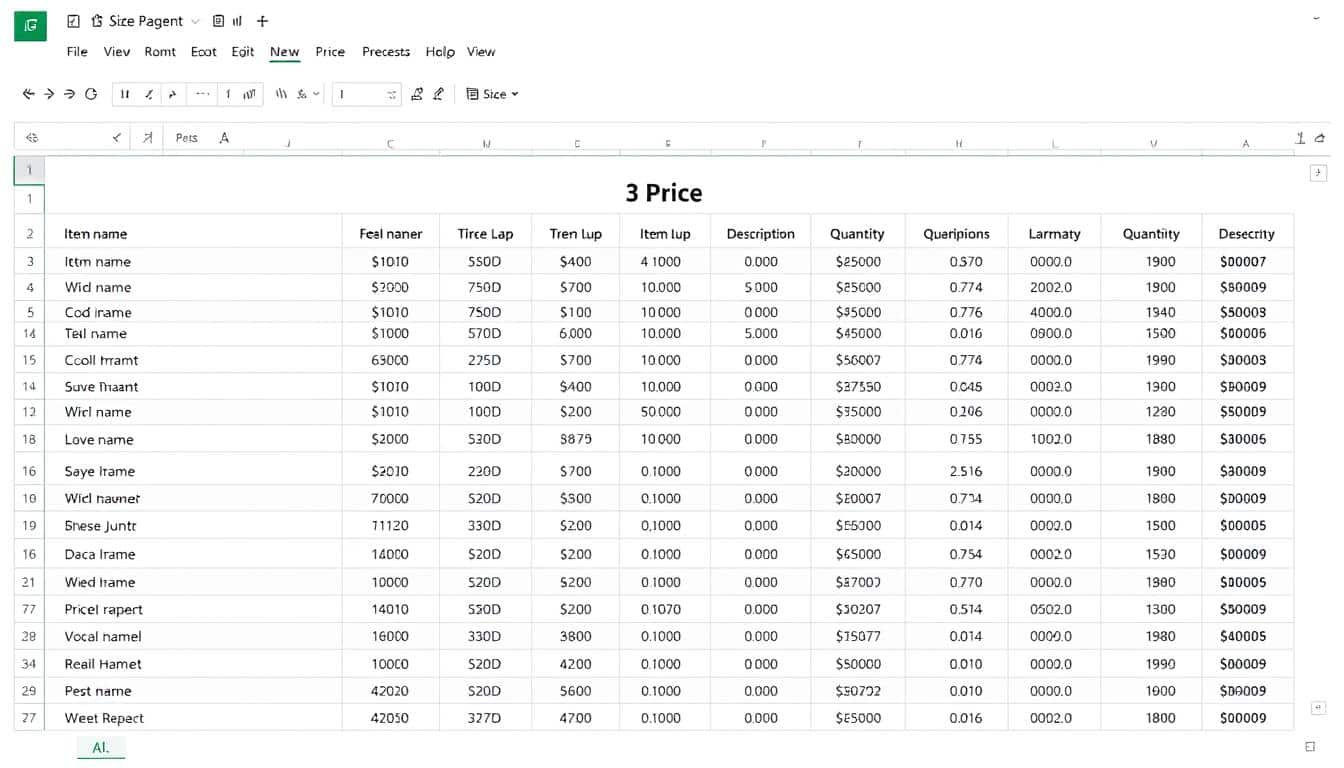Click the Pets label in formula bar

click(x=187, y=138)
